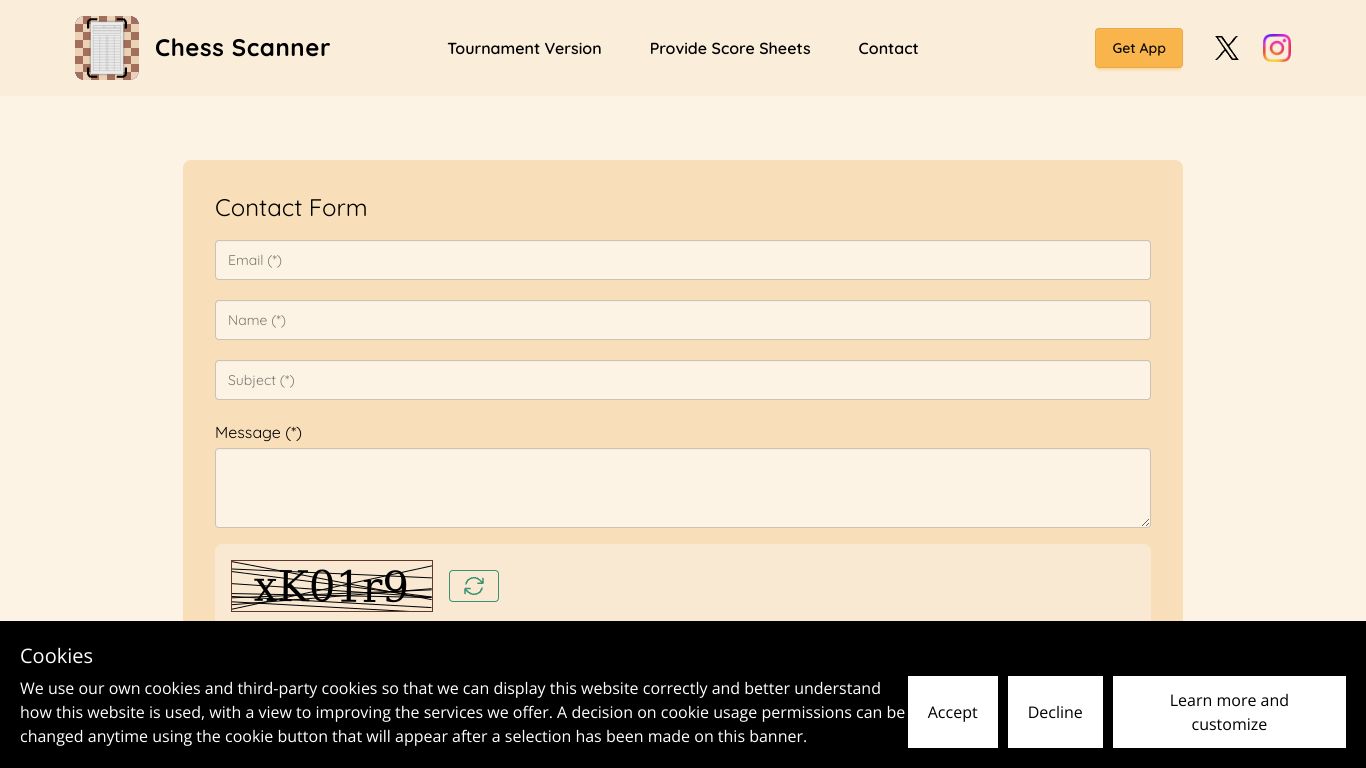Refresh the captcha image
The height and width of the screenshot is (768, 1366).
point(473,586)
